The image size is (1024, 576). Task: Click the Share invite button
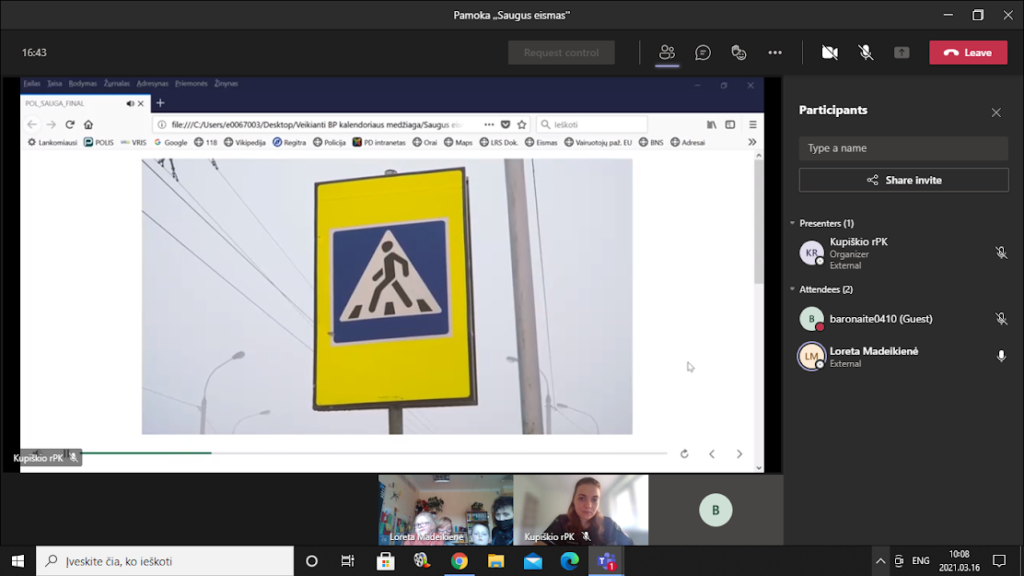click(903, 180)
